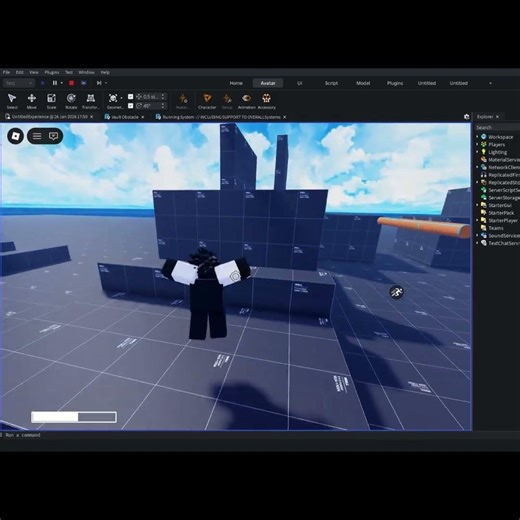The width and height of the screenshot is (520, 520).
Task: Open the ribbon tabs overflow dropdown
Action: click(490, 83)
